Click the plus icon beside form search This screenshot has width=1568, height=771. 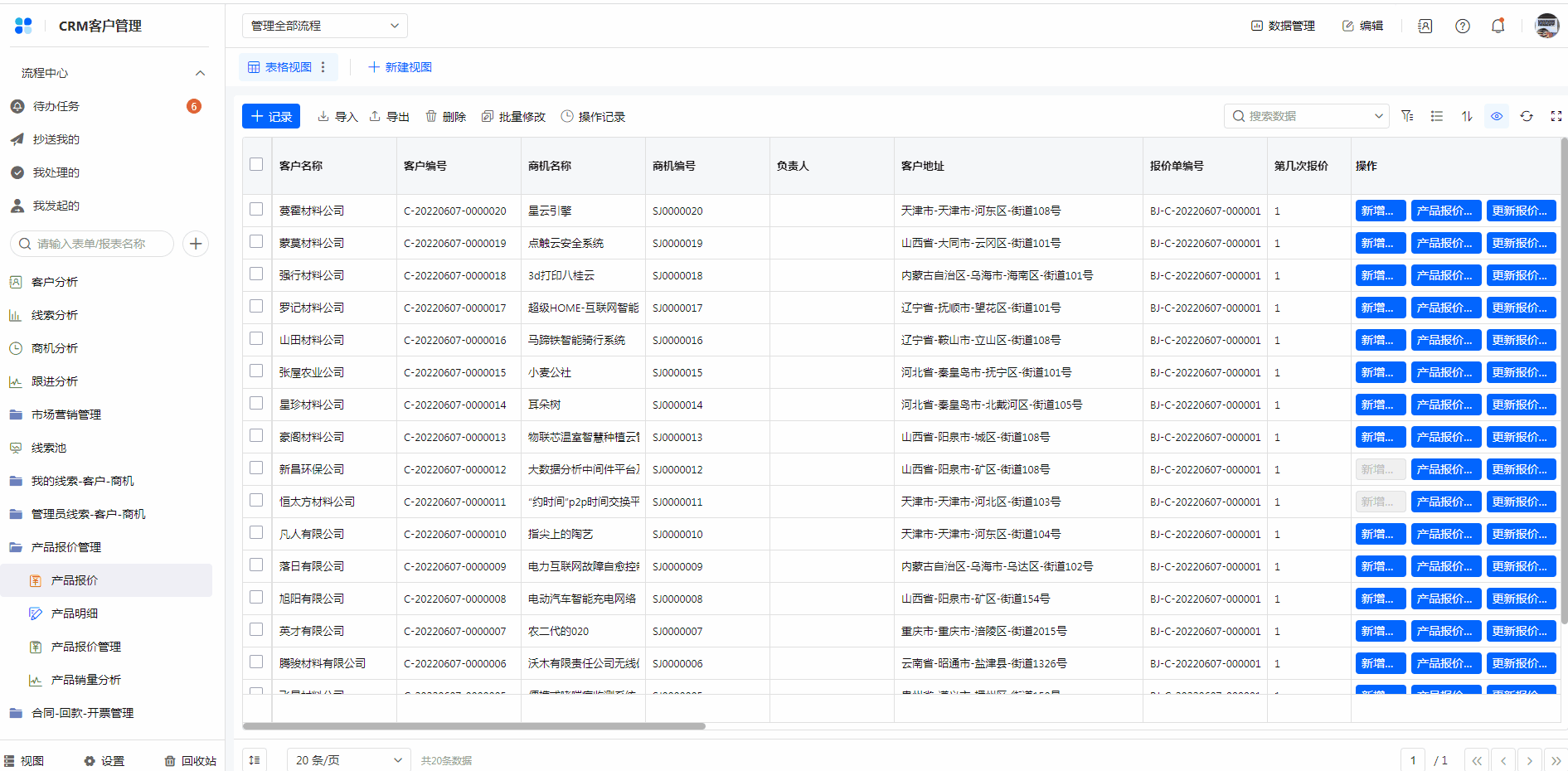[x=196, y=244]
